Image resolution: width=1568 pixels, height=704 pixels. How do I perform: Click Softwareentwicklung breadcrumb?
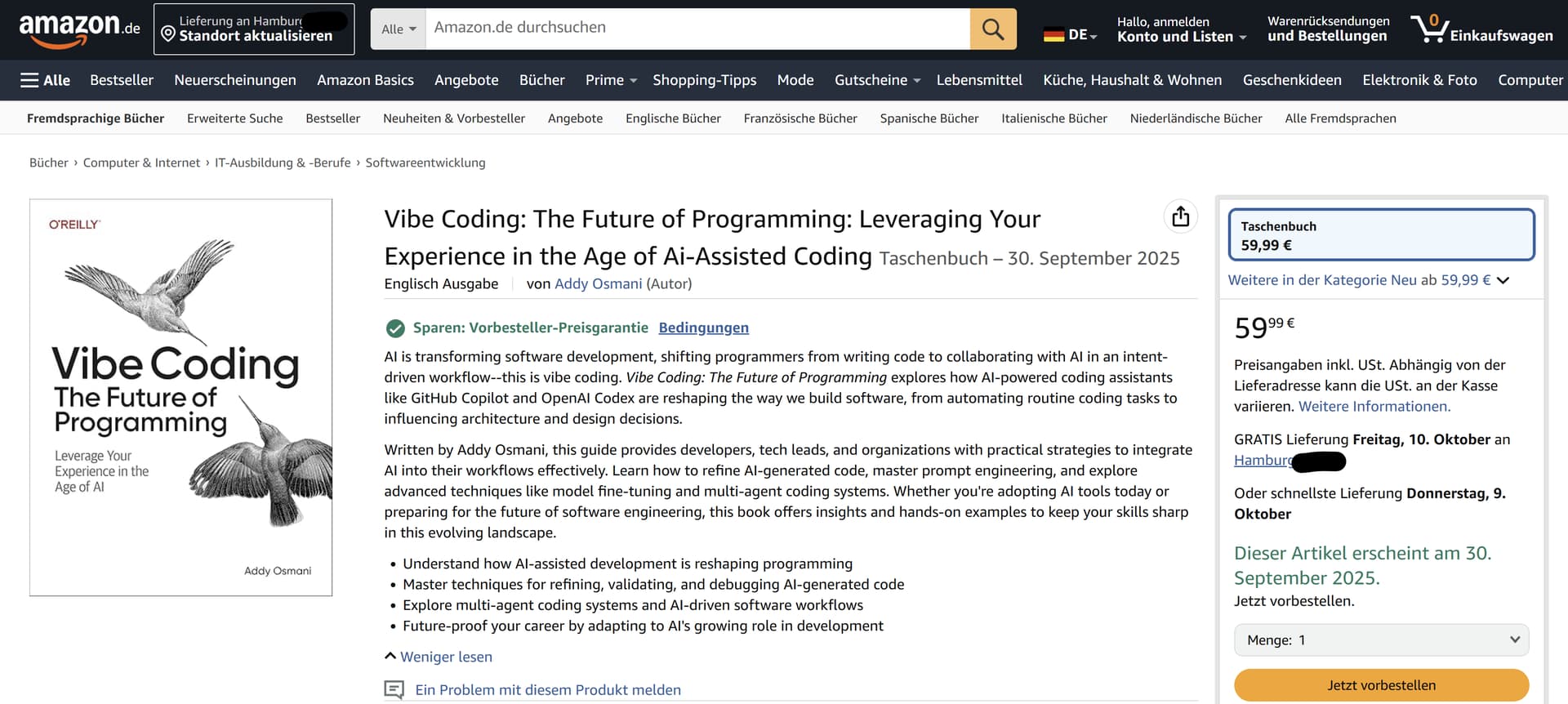tap(425, 163)
